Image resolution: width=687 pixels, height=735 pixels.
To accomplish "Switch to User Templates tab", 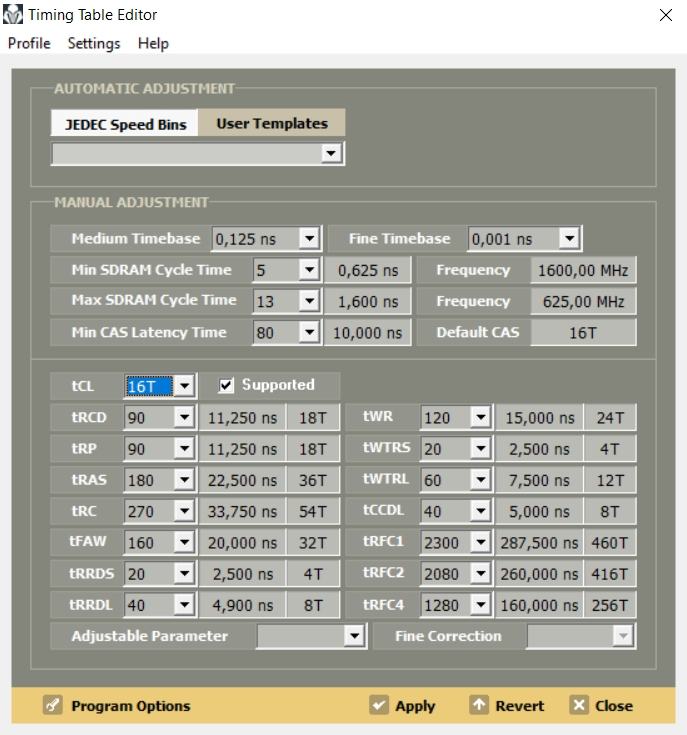I will click(x=272, y=123).
